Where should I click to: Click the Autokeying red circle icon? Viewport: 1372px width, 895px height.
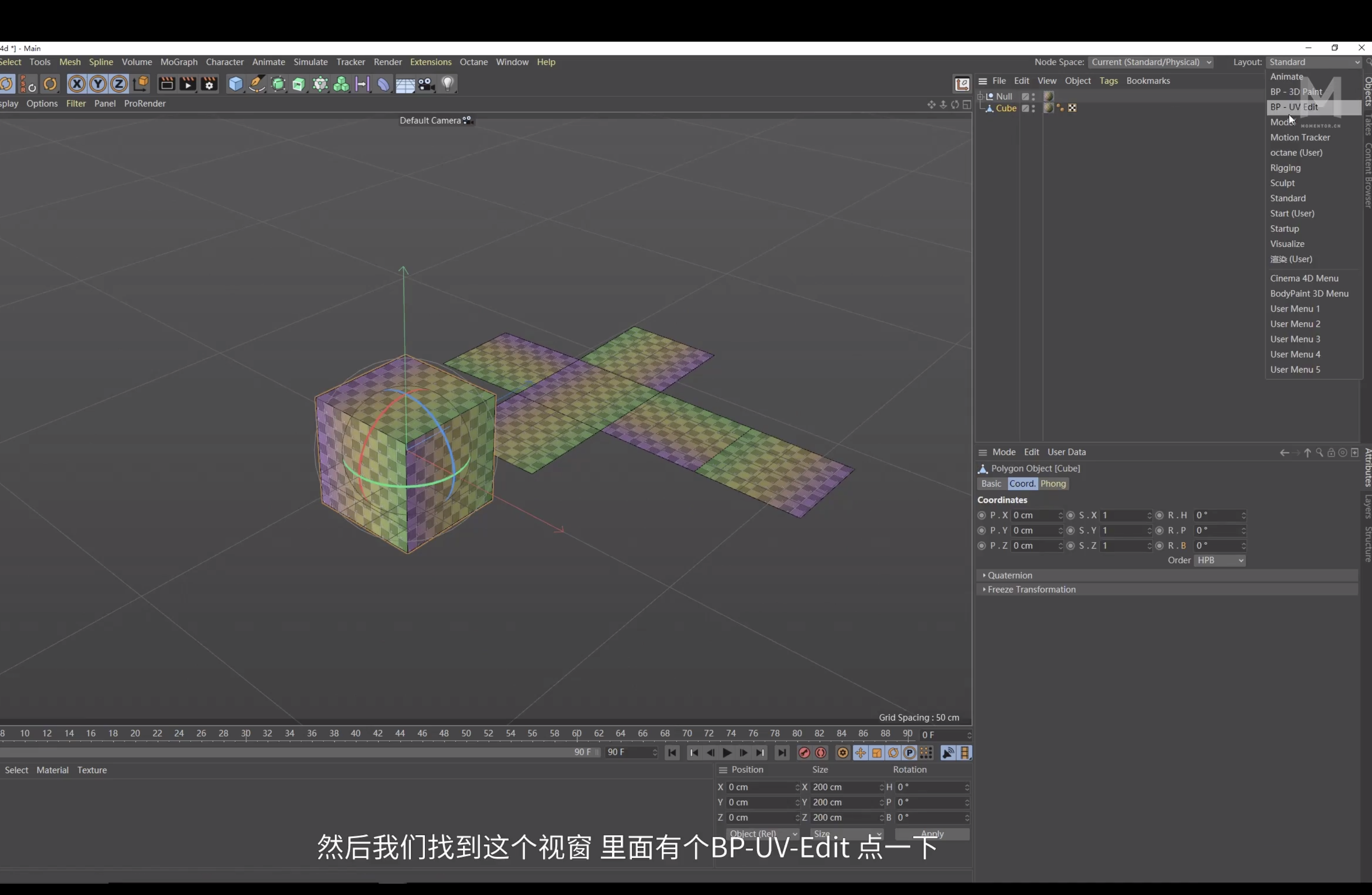821,753
